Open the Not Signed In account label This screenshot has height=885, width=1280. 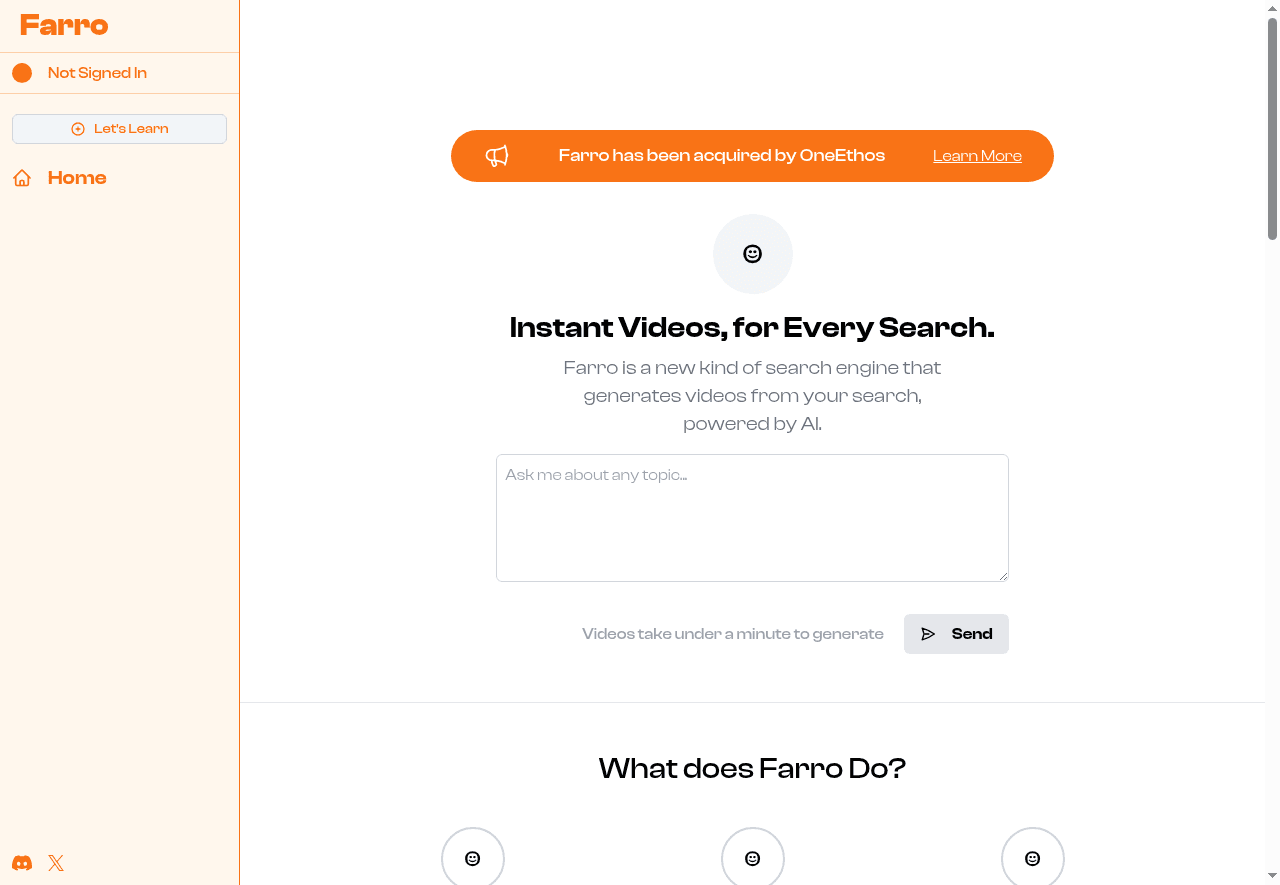pyautogui.click(x=97, y=73)
